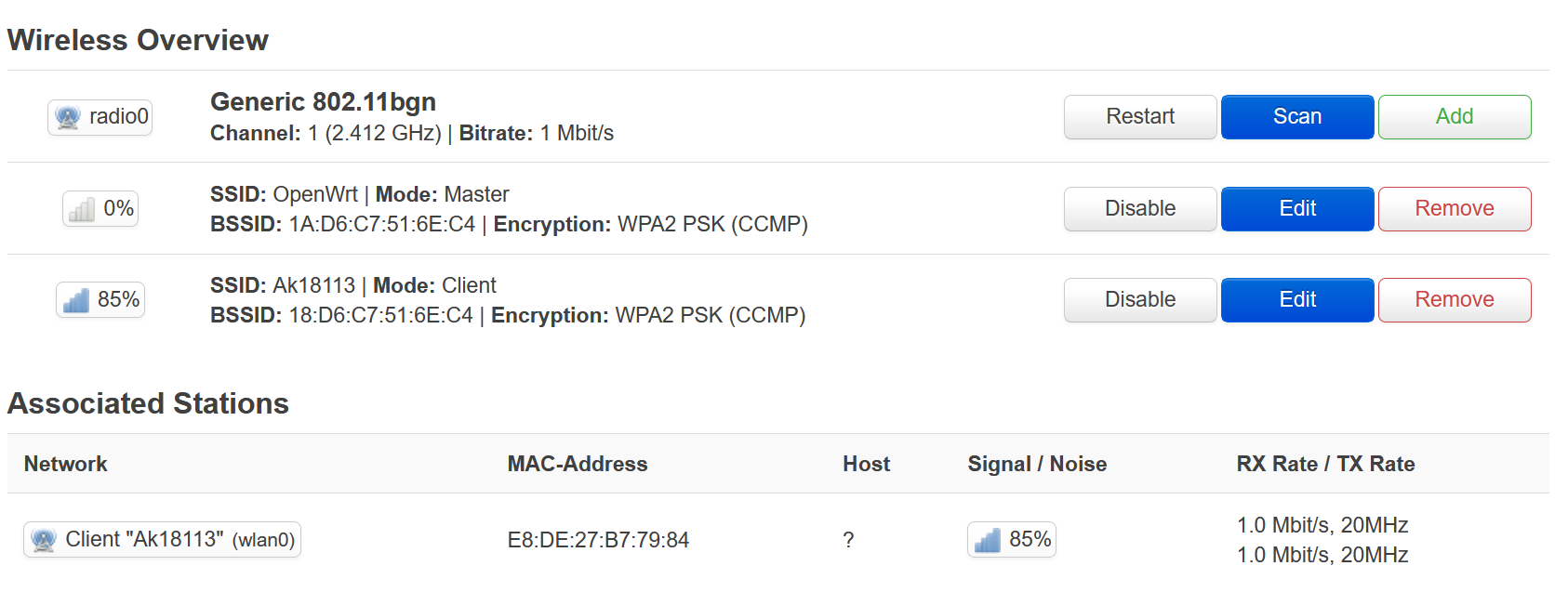The width and height of the screenshot is (1568, 592).
Task: Click the 0% signal strength icon
Action: tap(82, 209)
